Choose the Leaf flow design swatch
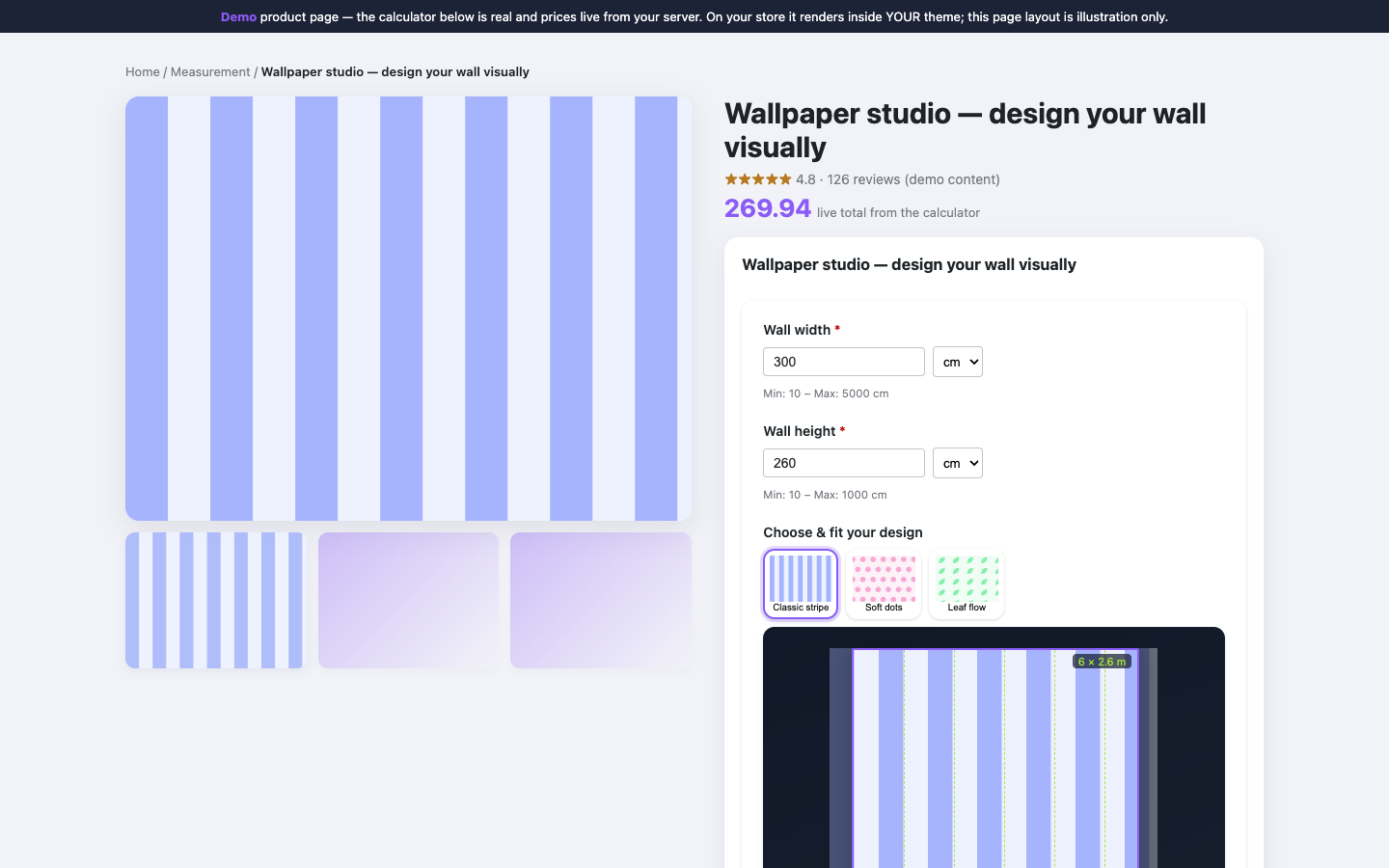This screenshot has width=1389, height=868. pyautogui.click(x=967, y=583)
